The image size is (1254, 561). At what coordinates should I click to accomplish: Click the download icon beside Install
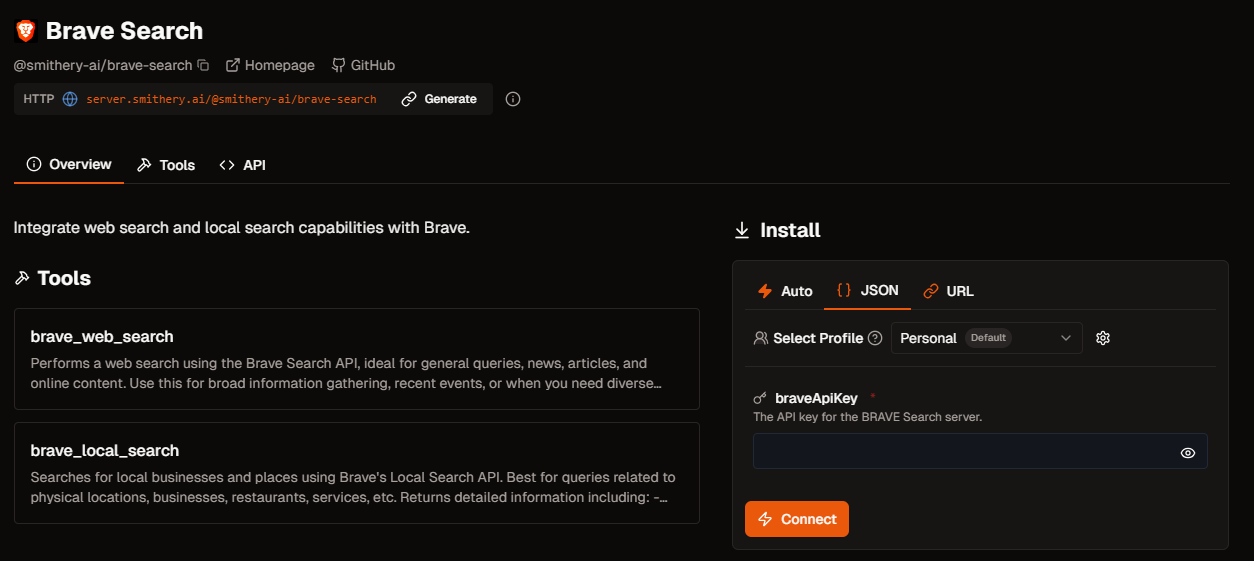click(x=742, y=231)
